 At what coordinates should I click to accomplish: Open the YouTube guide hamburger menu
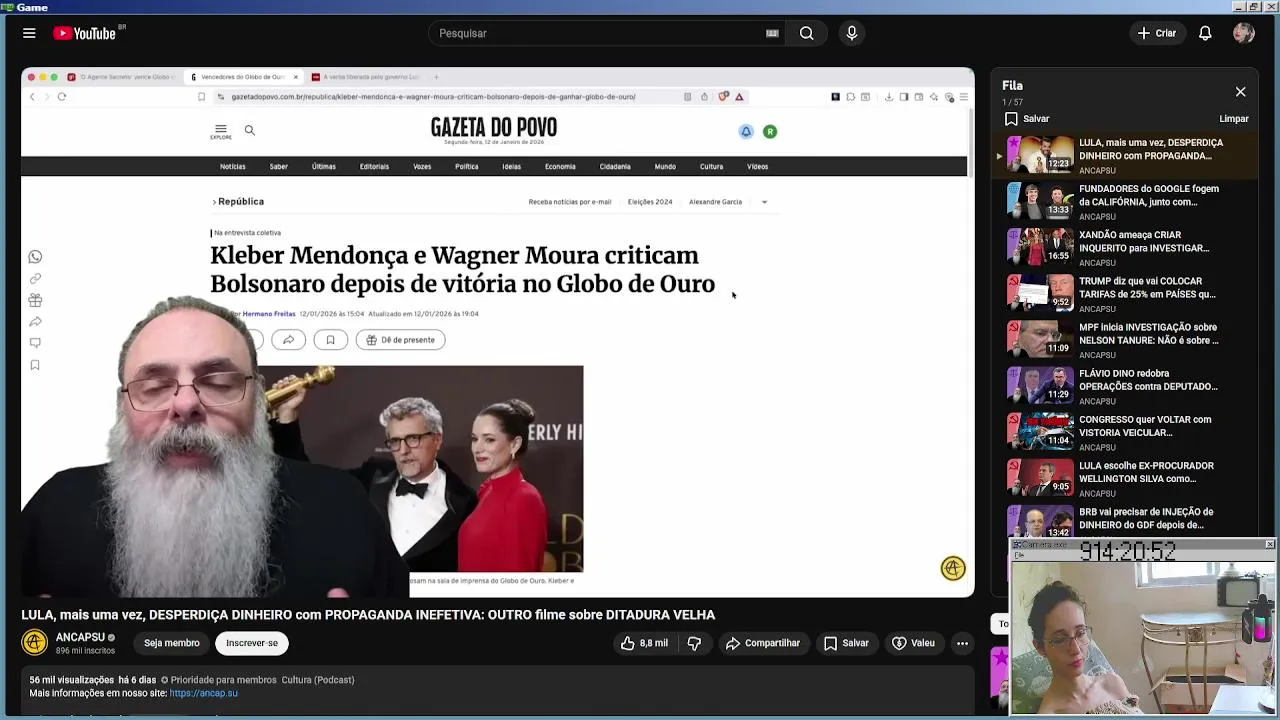29,33
